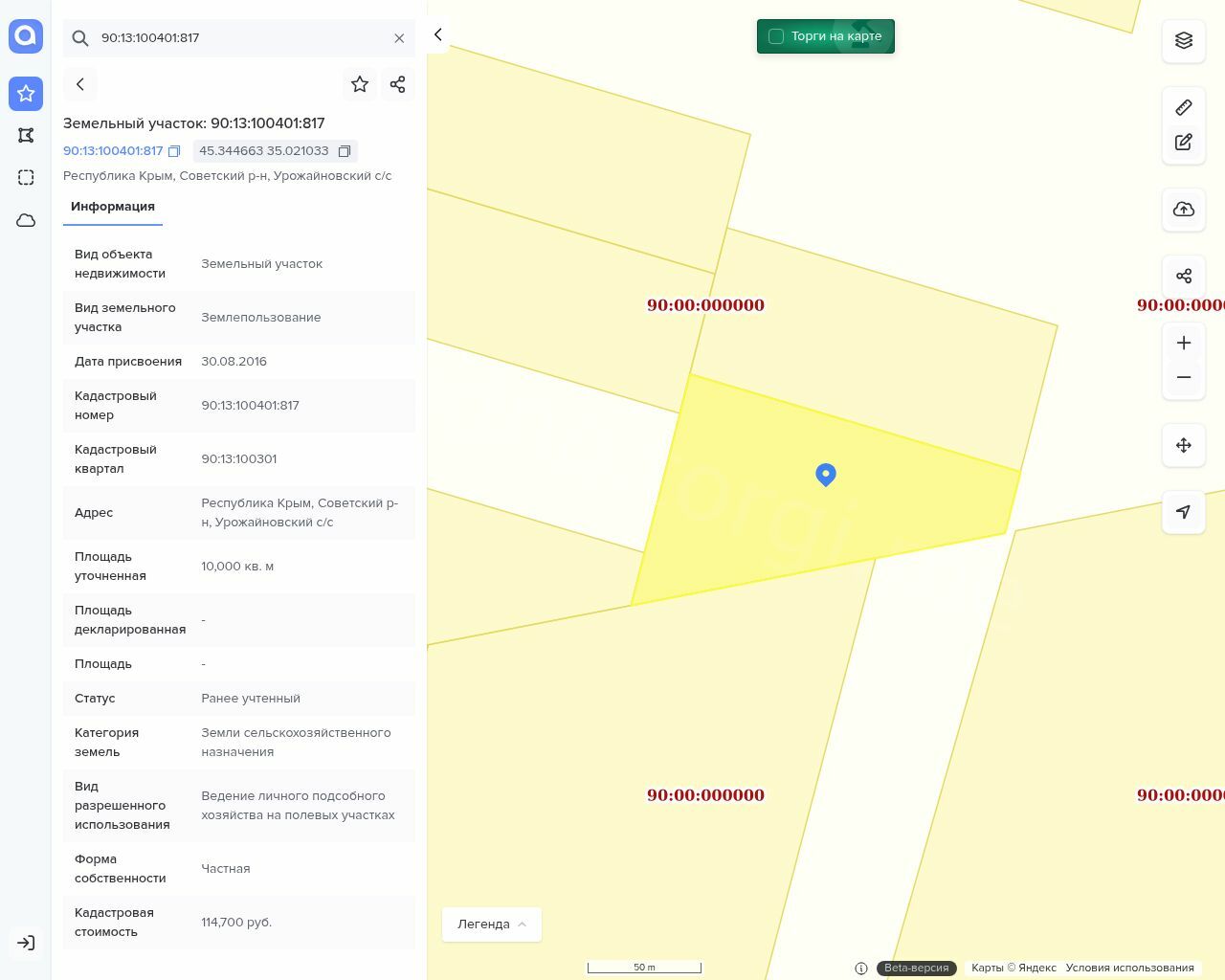
Task: Open the favorites section in left sidebar
Action: pyautogui.click(x=26, y=94)
